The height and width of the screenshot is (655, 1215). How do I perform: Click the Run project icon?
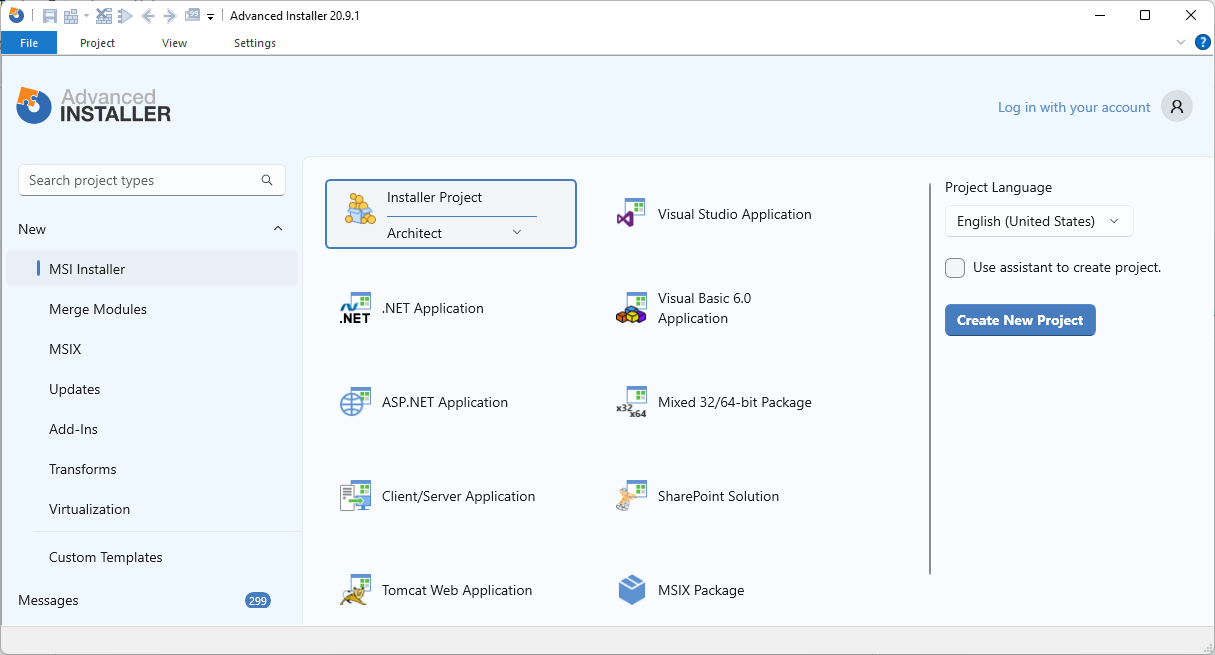click(125, 16)
